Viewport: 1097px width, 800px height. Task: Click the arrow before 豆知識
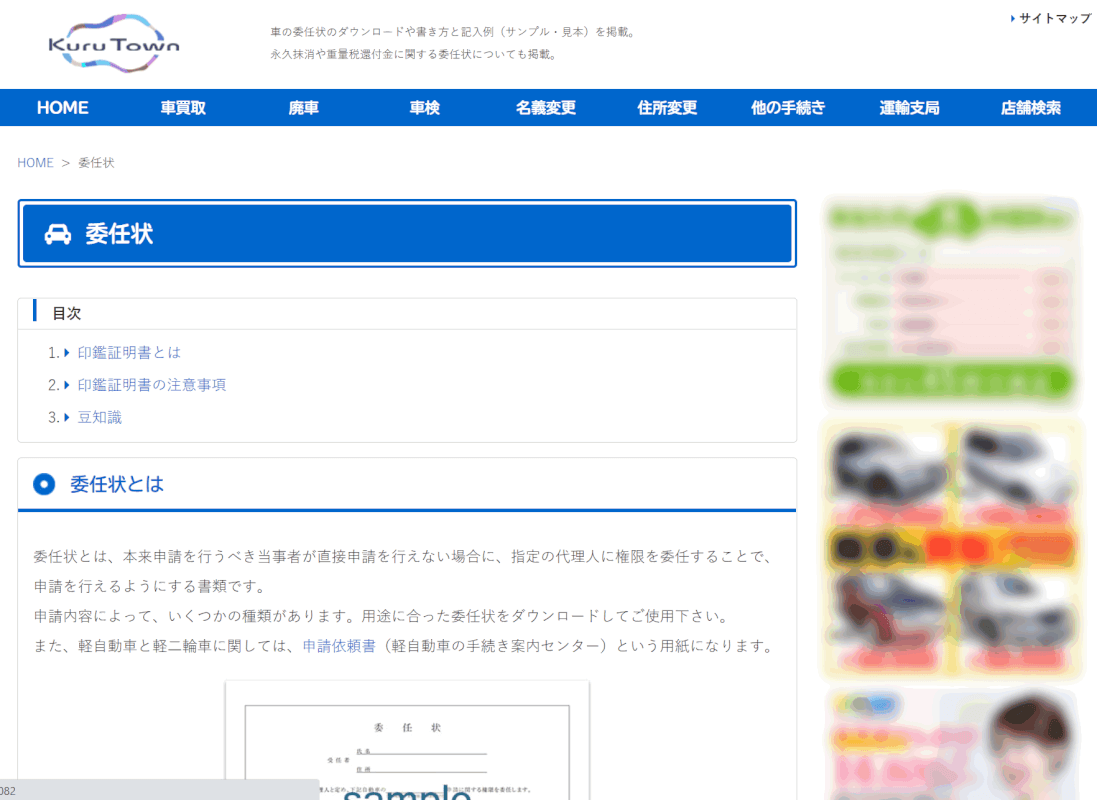[67, 417]
